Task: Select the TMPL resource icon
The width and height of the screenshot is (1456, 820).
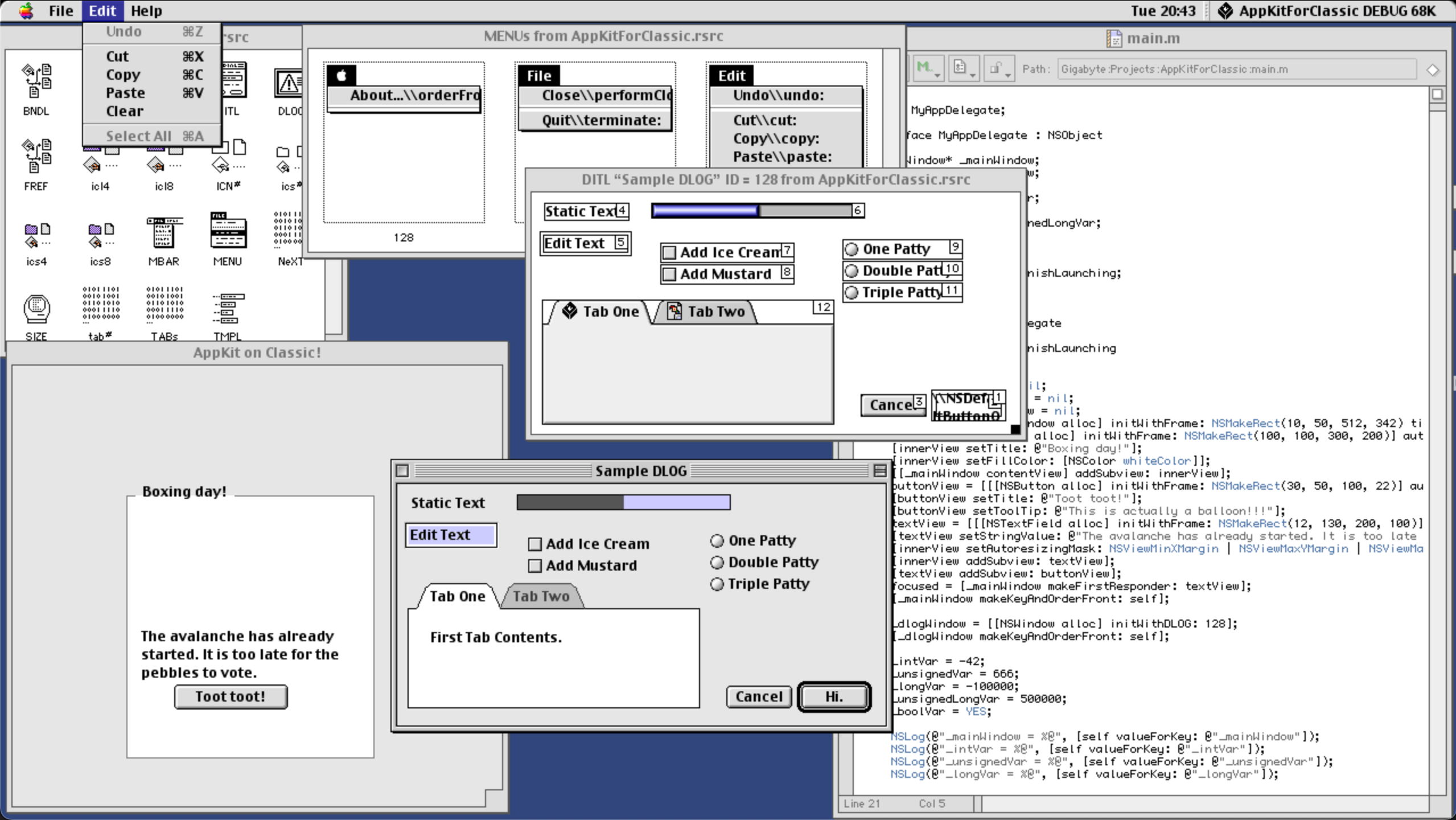Action: 228,309
